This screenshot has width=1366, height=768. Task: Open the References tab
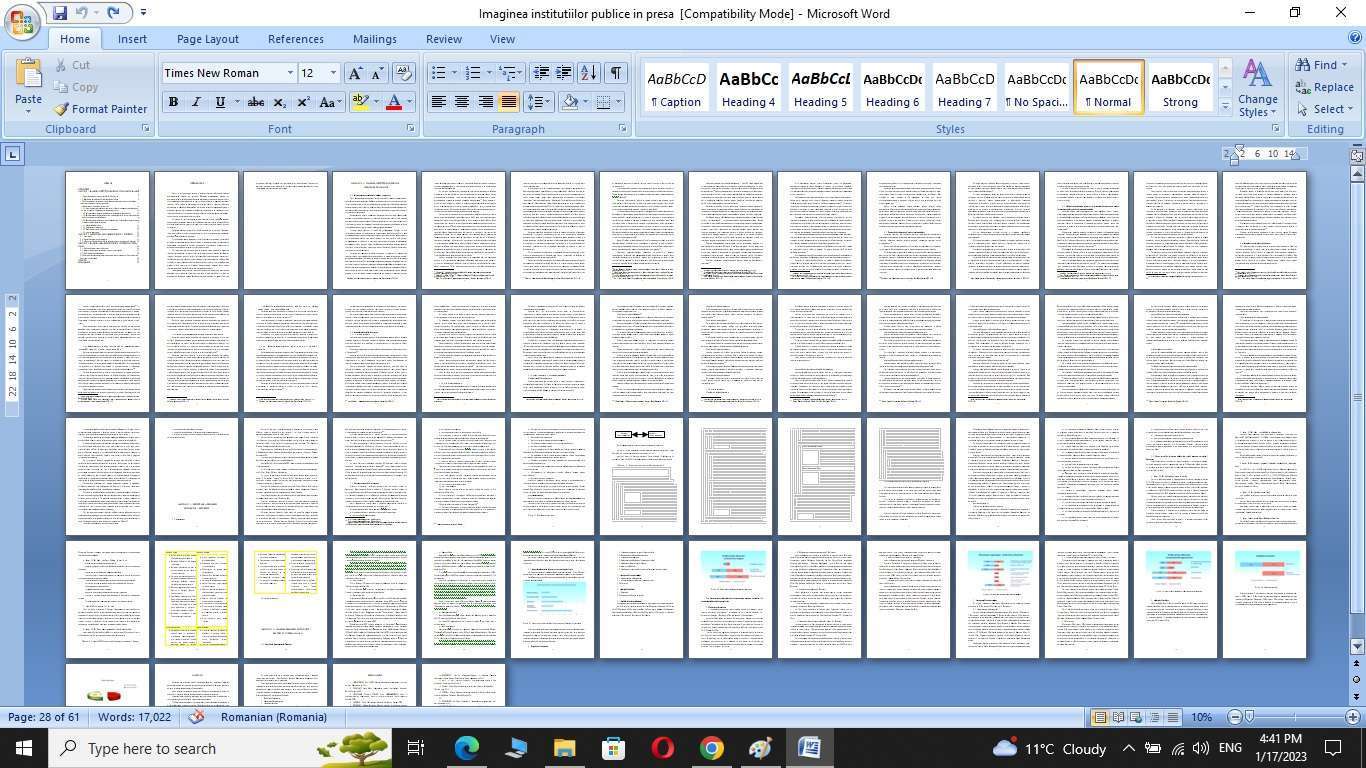tap(295, 39)
